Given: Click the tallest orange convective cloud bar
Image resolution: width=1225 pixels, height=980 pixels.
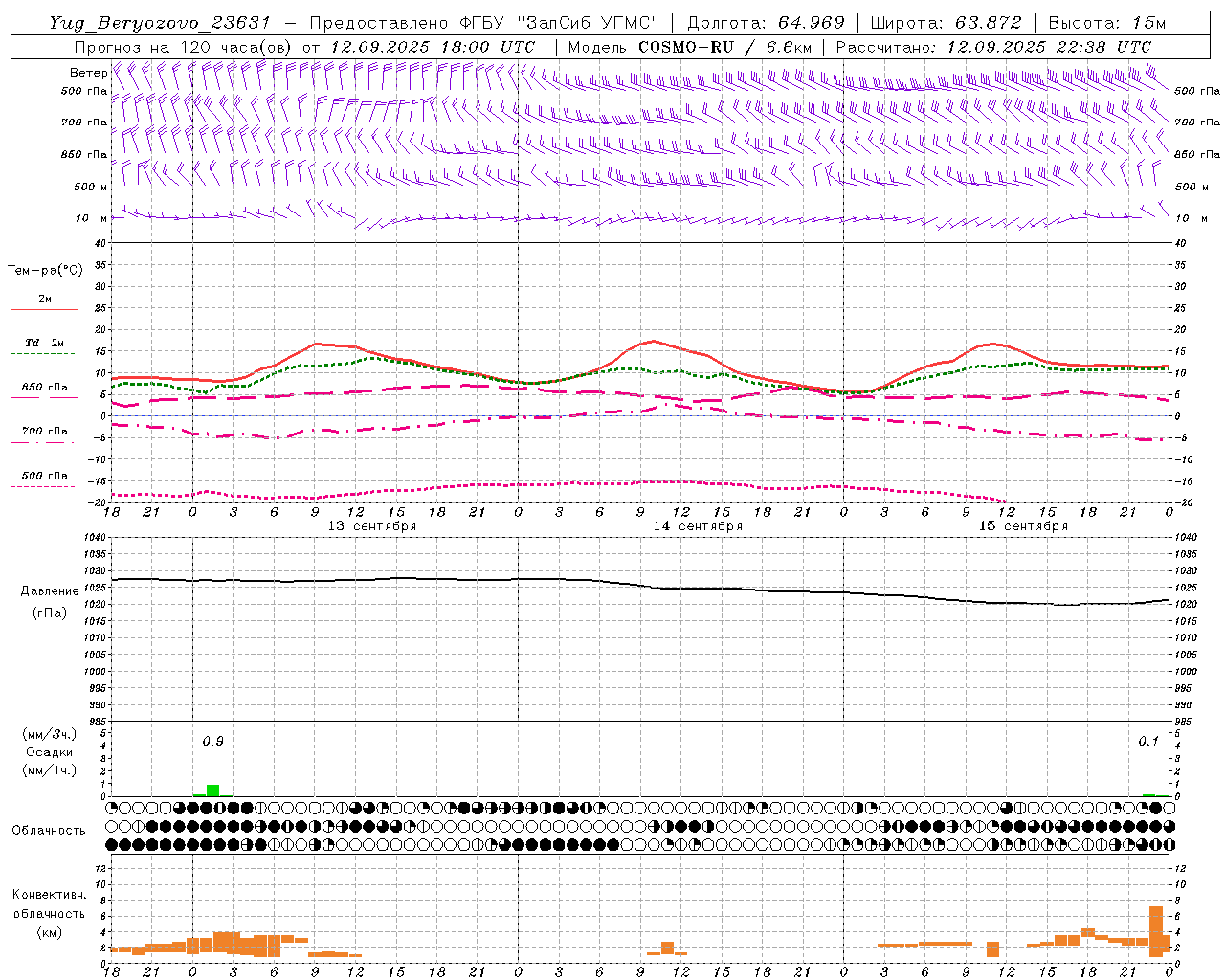Looking at the screenshot, I should click(1156, 930).
